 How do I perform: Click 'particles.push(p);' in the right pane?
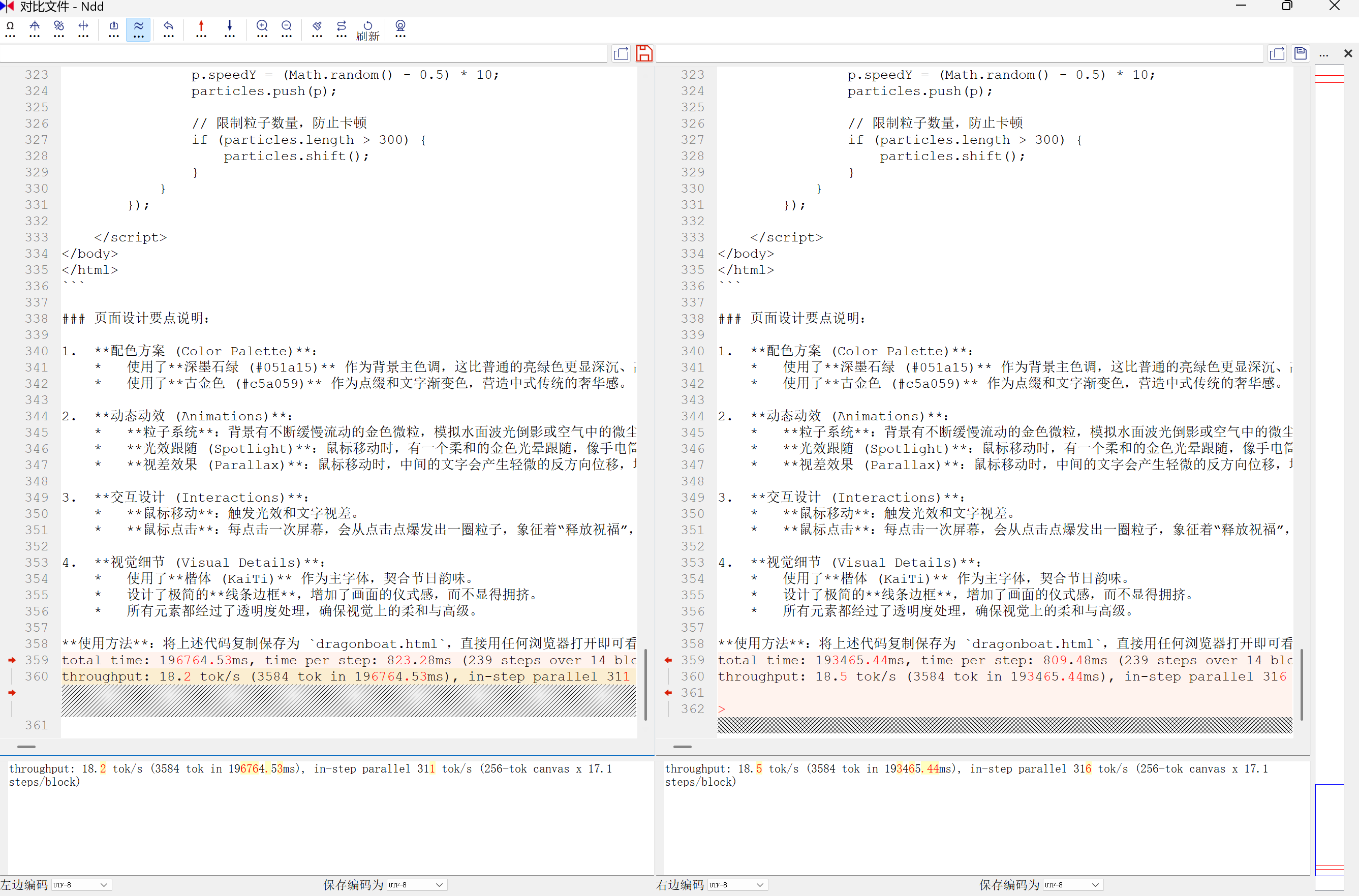920,91
